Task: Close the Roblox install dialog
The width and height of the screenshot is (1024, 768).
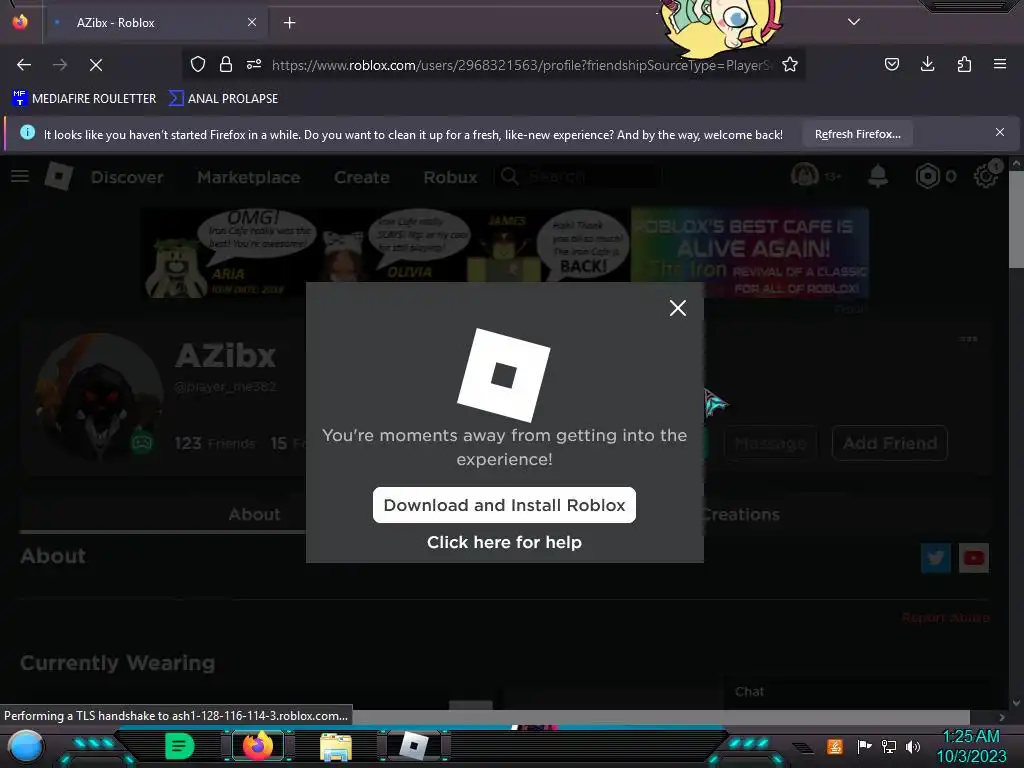Action: click(678, 308)
